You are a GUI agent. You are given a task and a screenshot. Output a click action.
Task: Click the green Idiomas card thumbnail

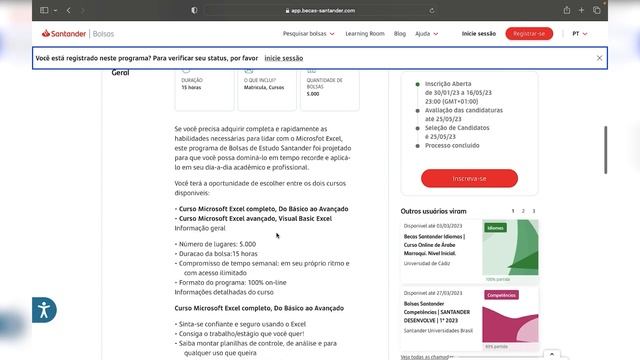(x=510, y=247)
